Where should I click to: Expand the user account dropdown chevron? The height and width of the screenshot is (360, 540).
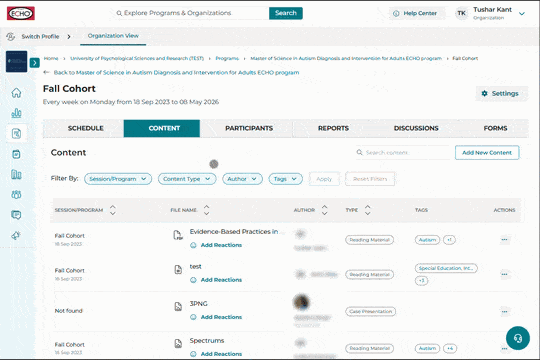[522, 13]
